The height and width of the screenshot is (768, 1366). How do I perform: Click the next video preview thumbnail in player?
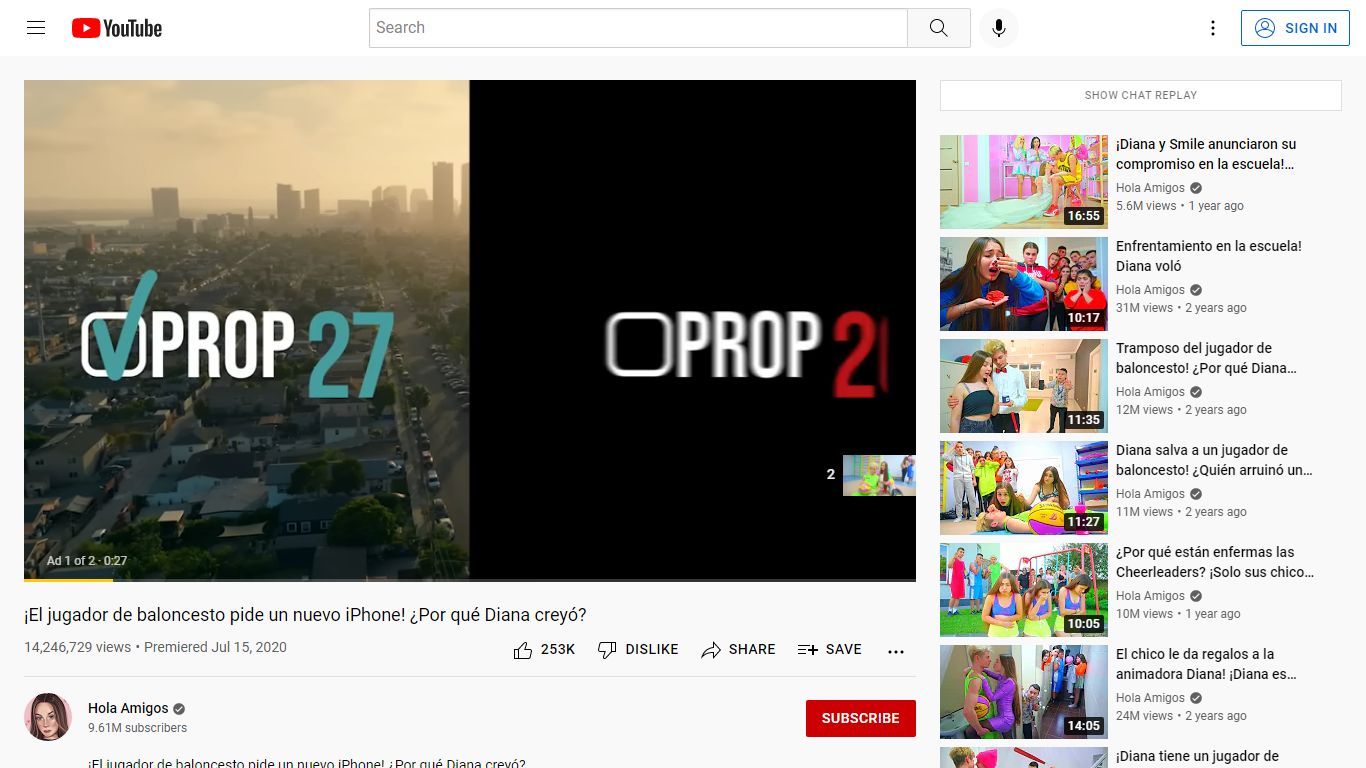pyautogui.click(x=879, y=475)
